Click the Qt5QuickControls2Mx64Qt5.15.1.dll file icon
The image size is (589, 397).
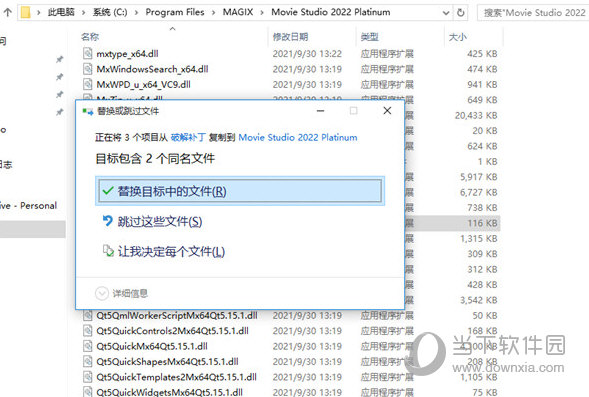(87, 331)
